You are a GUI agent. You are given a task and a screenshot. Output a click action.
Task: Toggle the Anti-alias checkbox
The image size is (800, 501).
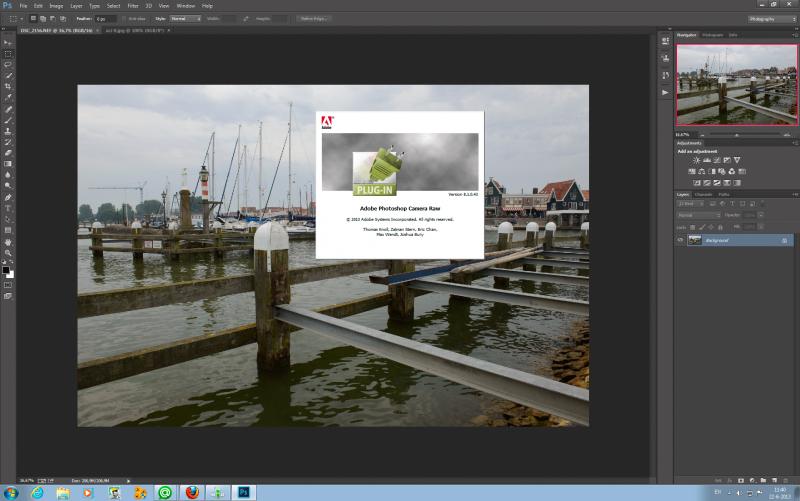[x=124, y=19]
